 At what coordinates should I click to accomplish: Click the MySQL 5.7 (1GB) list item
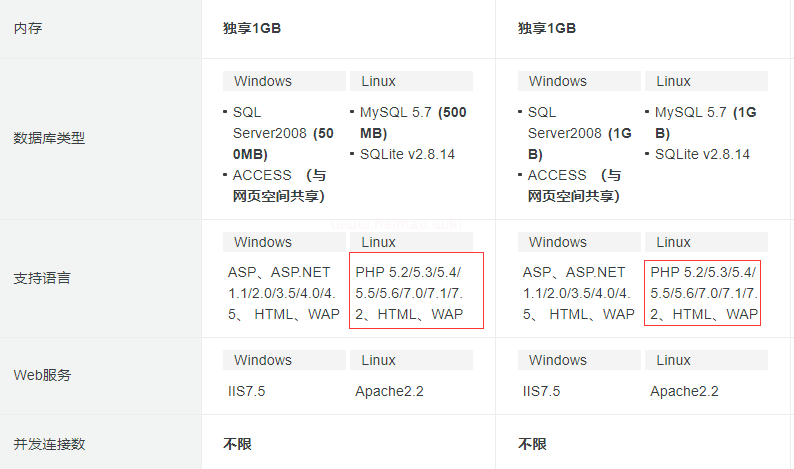(705, 122)
